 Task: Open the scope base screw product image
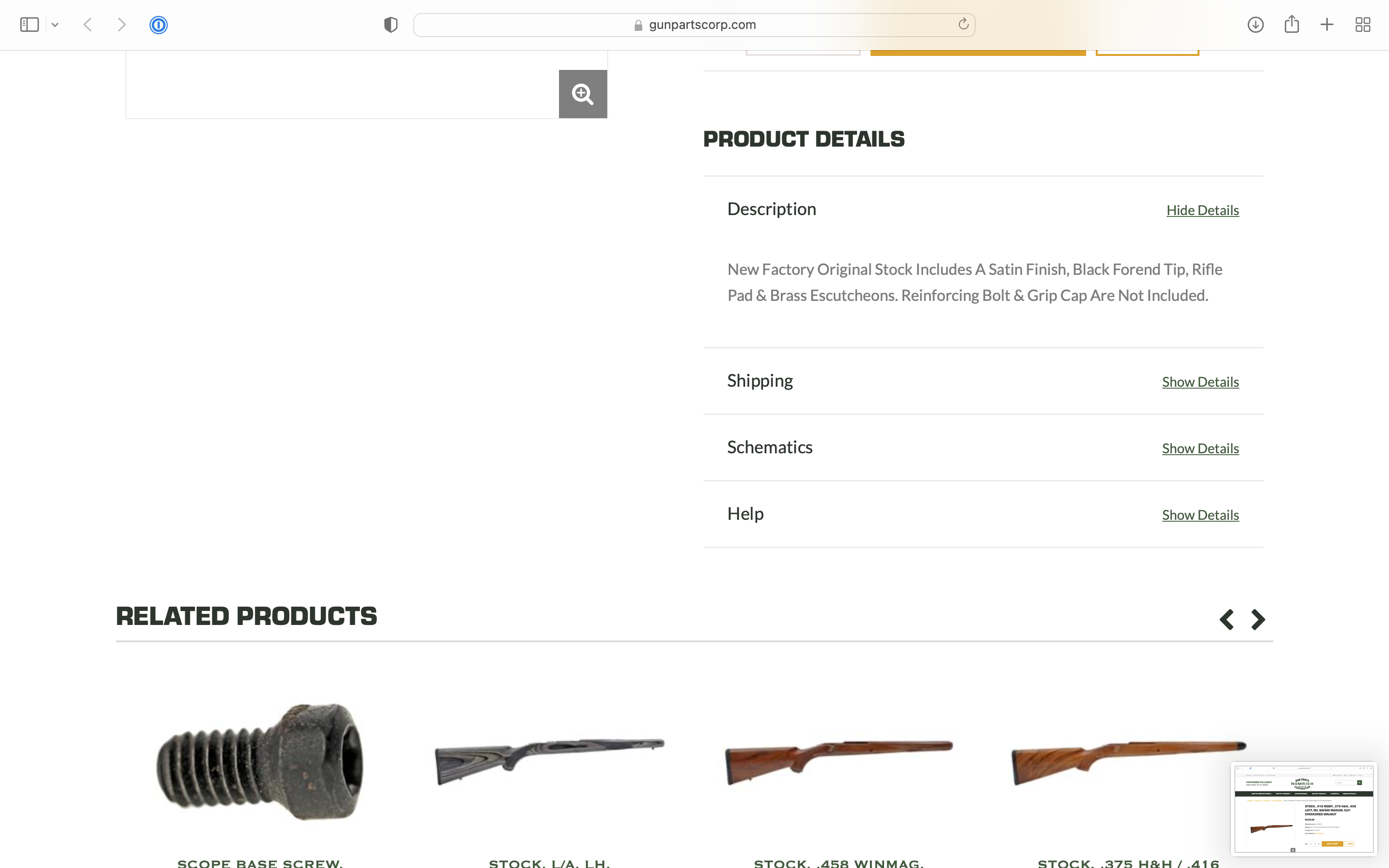click(260, 761)
